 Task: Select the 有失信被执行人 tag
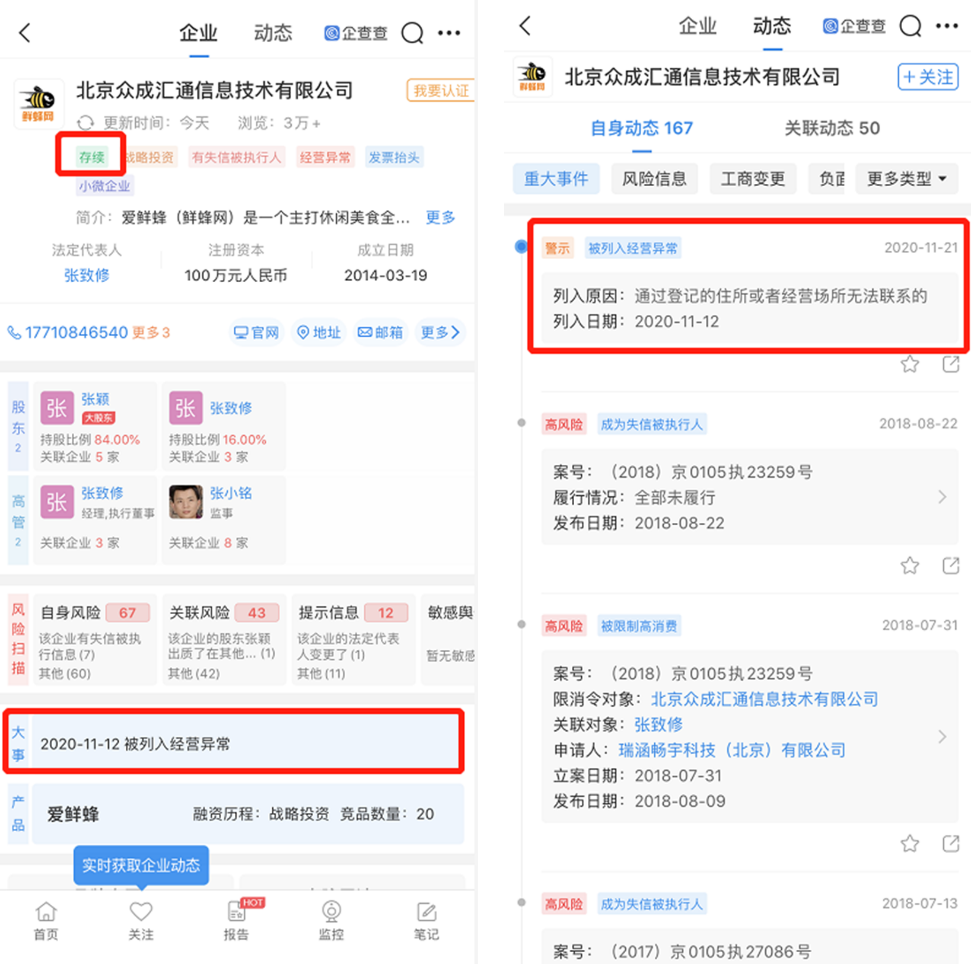click(x=236, y=157)
